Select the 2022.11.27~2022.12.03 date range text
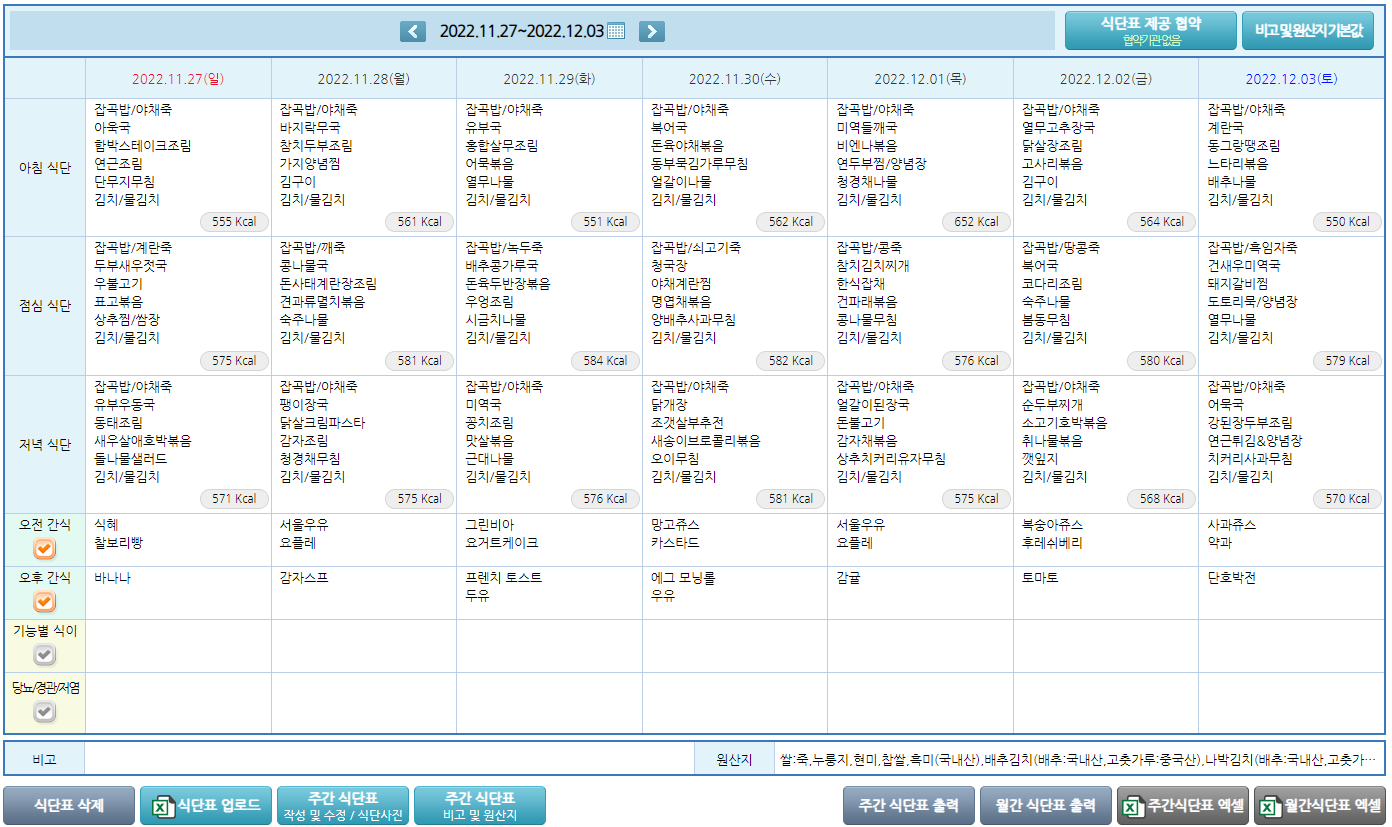This screenshot has width=1392, height=827. (521, 31)
